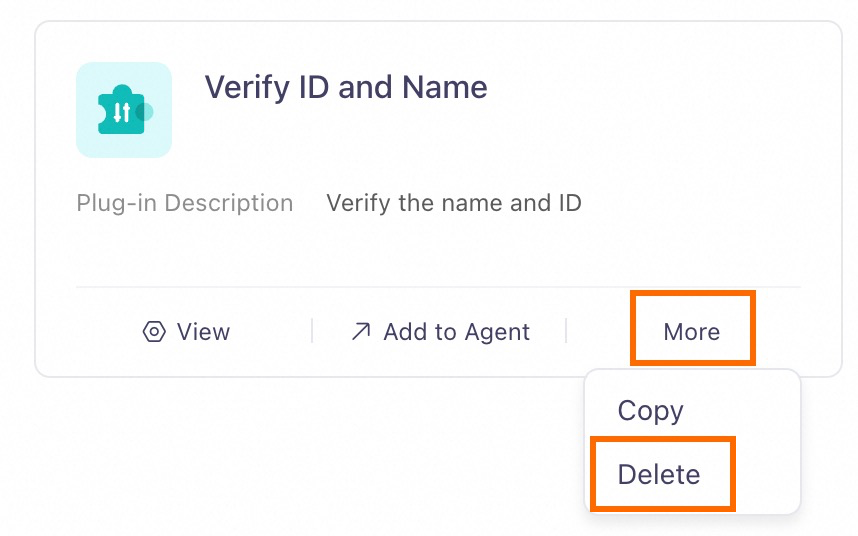
Task: Click the empty card area right of title
Action: (x=657, y=88)
